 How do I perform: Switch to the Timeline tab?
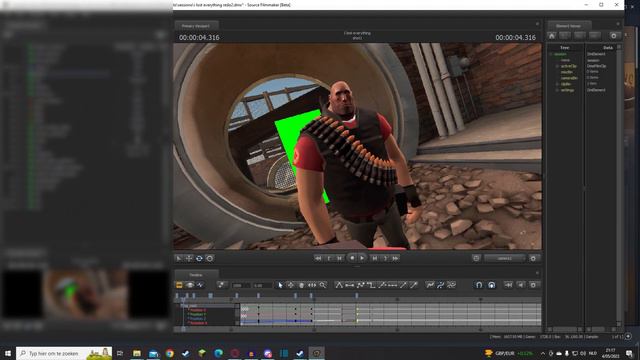click(196, 275)
